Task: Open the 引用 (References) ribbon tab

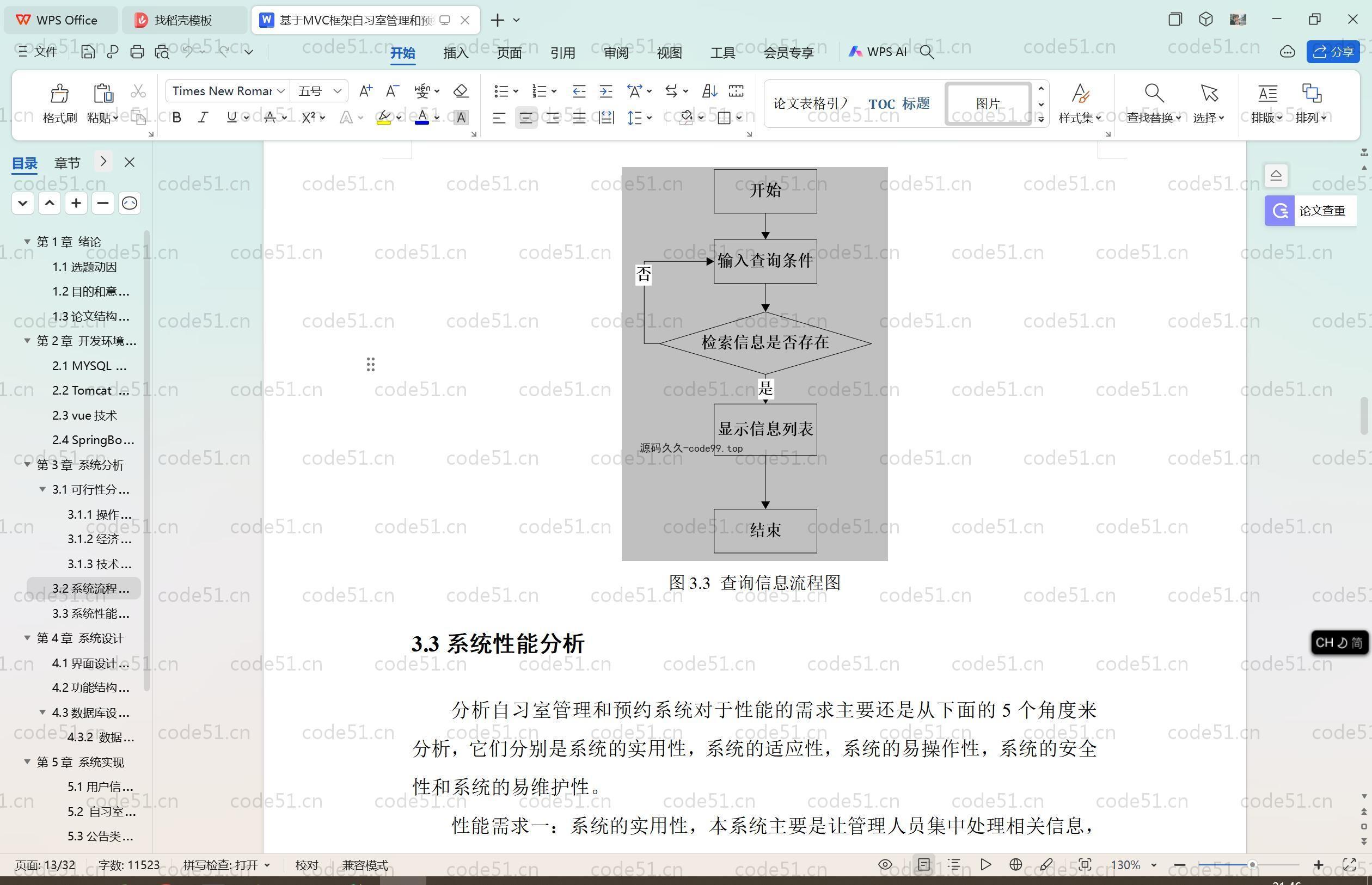Action: 563,52
